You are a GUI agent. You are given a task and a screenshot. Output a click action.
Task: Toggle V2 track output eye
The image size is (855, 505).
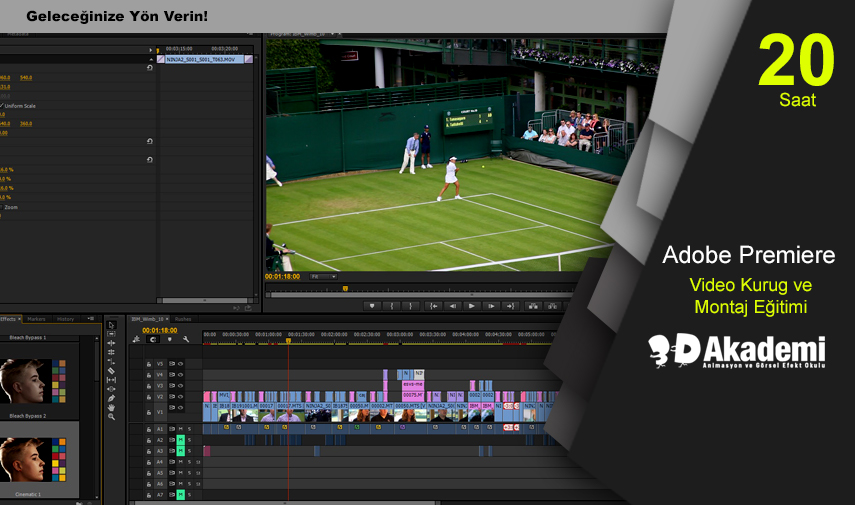pos(180,396)
